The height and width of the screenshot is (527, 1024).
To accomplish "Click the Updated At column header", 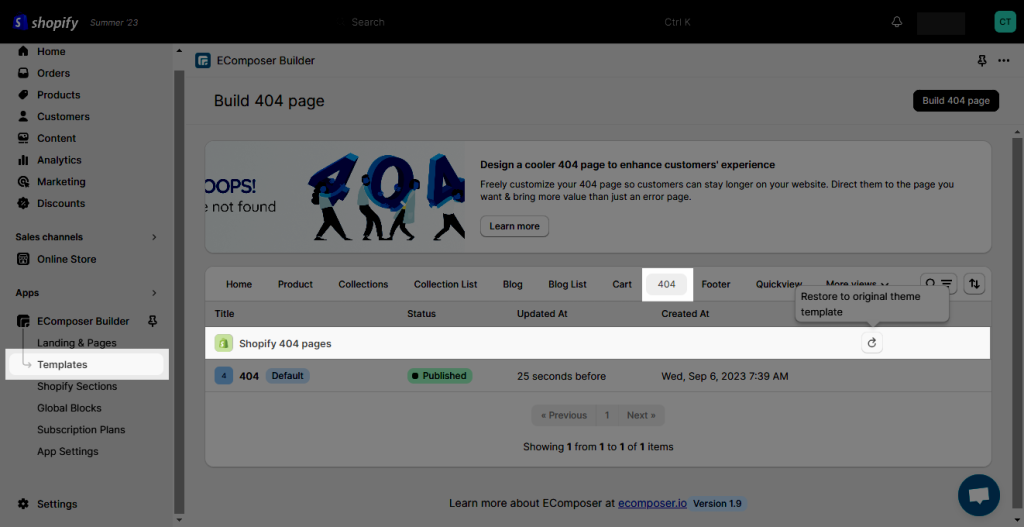I will pyautogui.click(x=542, y=313).
